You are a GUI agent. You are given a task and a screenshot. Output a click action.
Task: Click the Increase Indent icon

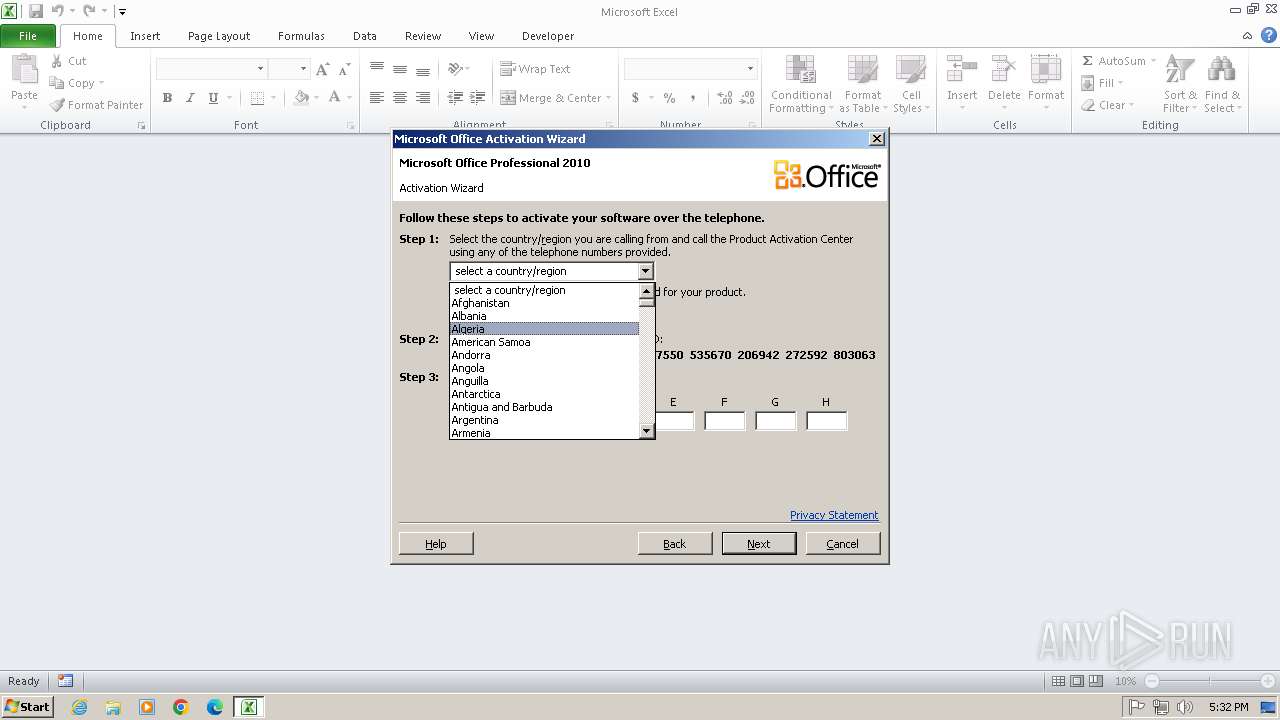click(478, 98)
